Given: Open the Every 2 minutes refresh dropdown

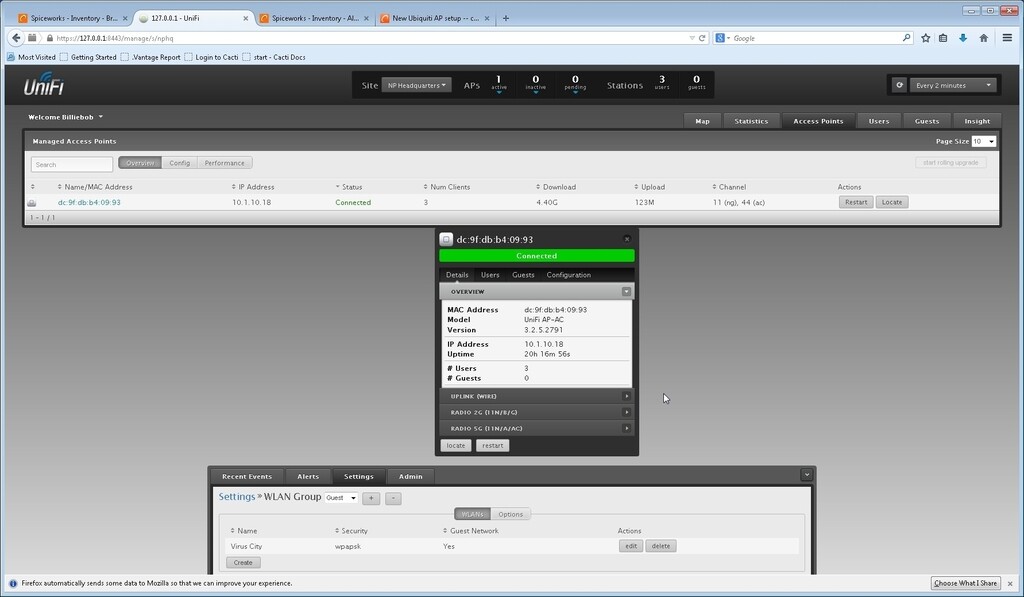Looking at the screenshot, I should pyautogui.click(x=950, y=85).
